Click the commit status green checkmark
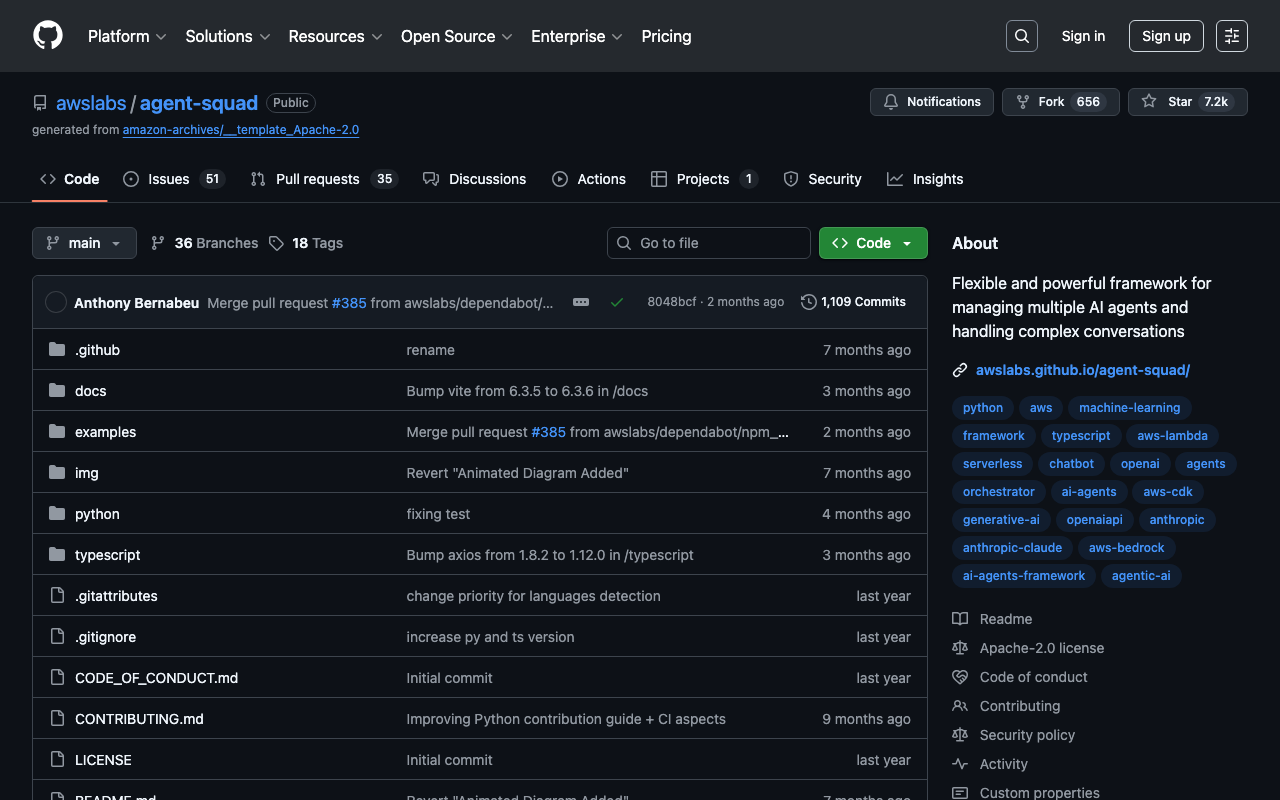Image resolution: width=1280 pixels, height=800 pixels. pyautogui.click(x=617, y=302)
